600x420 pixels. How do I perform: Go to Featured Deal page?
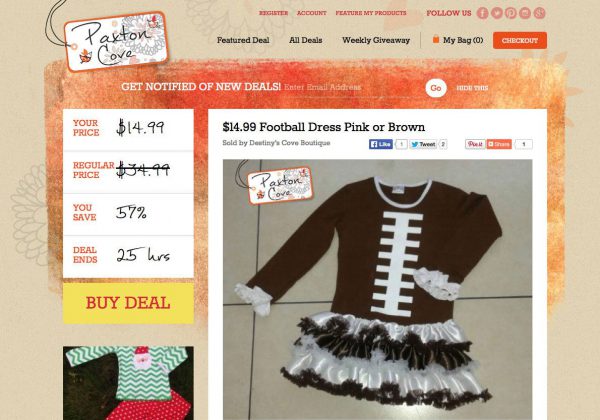click(x=243, y=40)
